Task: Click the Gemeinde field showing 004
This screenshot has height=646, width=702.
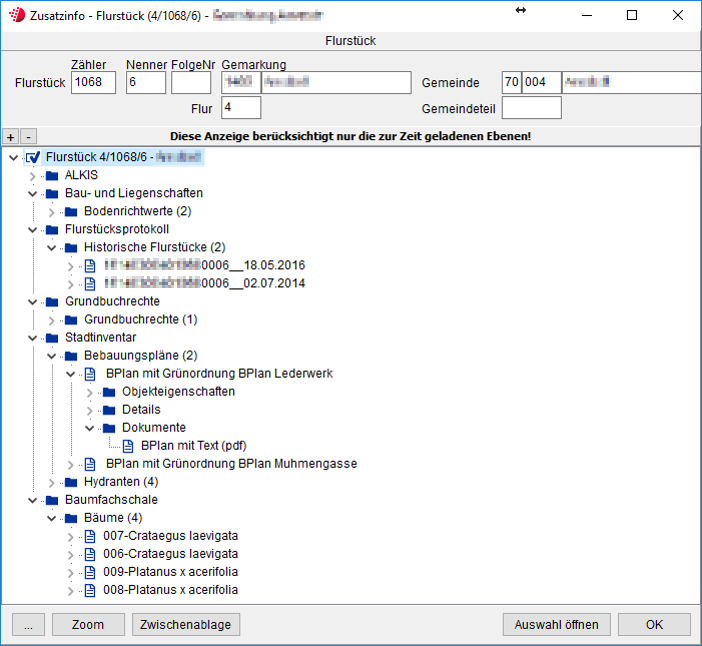Action: click(x=542, y=82)
